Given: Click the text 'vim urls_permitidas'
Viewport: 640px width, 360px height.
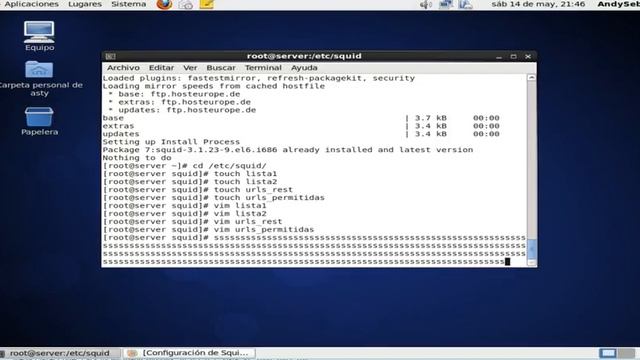Looking at the screenshot, I should (264, 230).
